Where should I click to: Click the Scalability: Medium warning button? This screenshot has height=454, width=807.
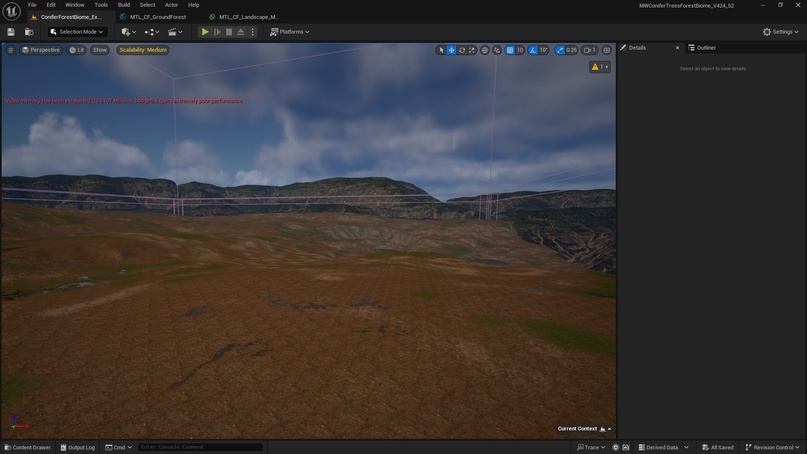(143, 50)
